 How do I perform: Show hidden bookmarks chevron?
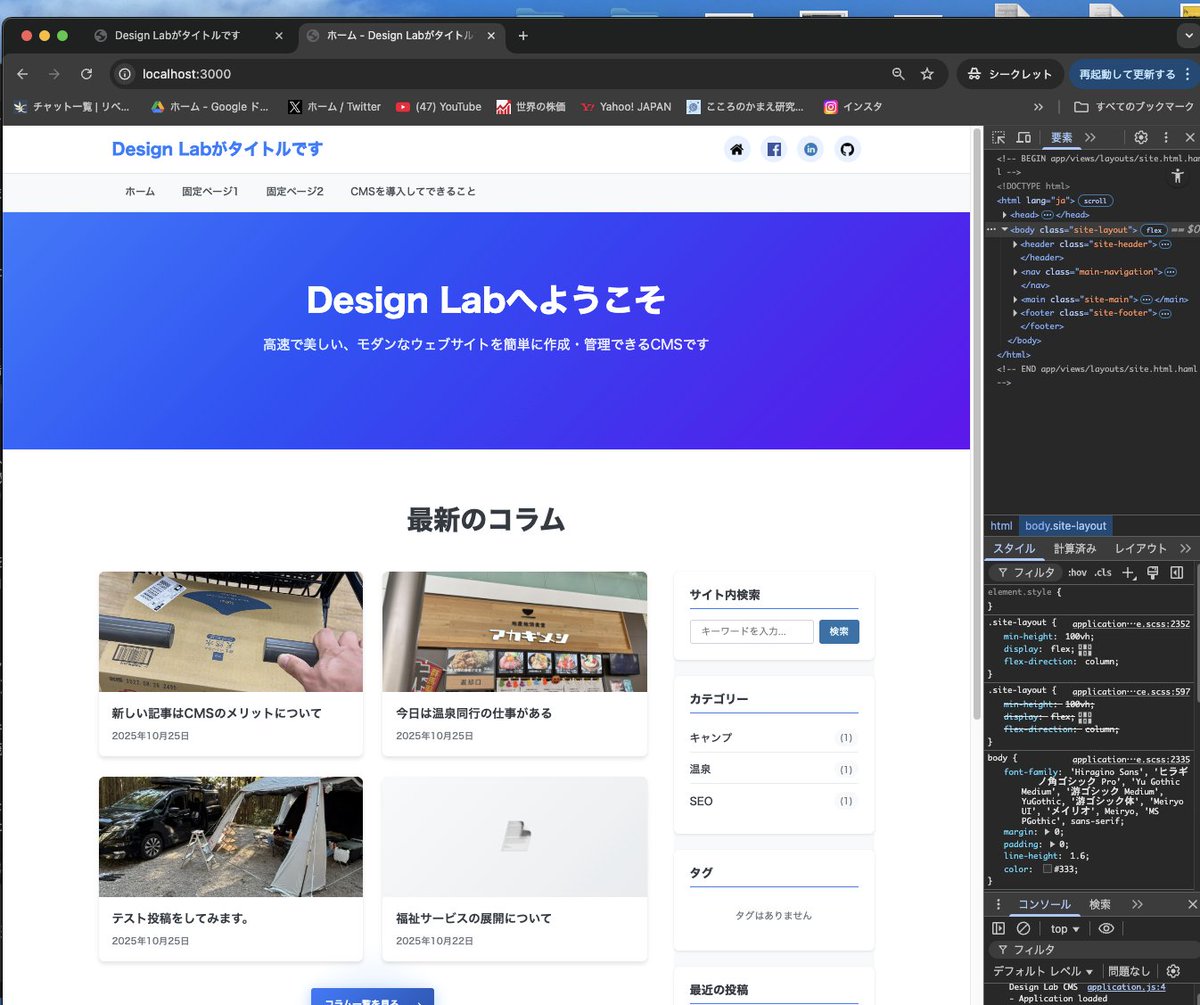(x=1038, y=107)
